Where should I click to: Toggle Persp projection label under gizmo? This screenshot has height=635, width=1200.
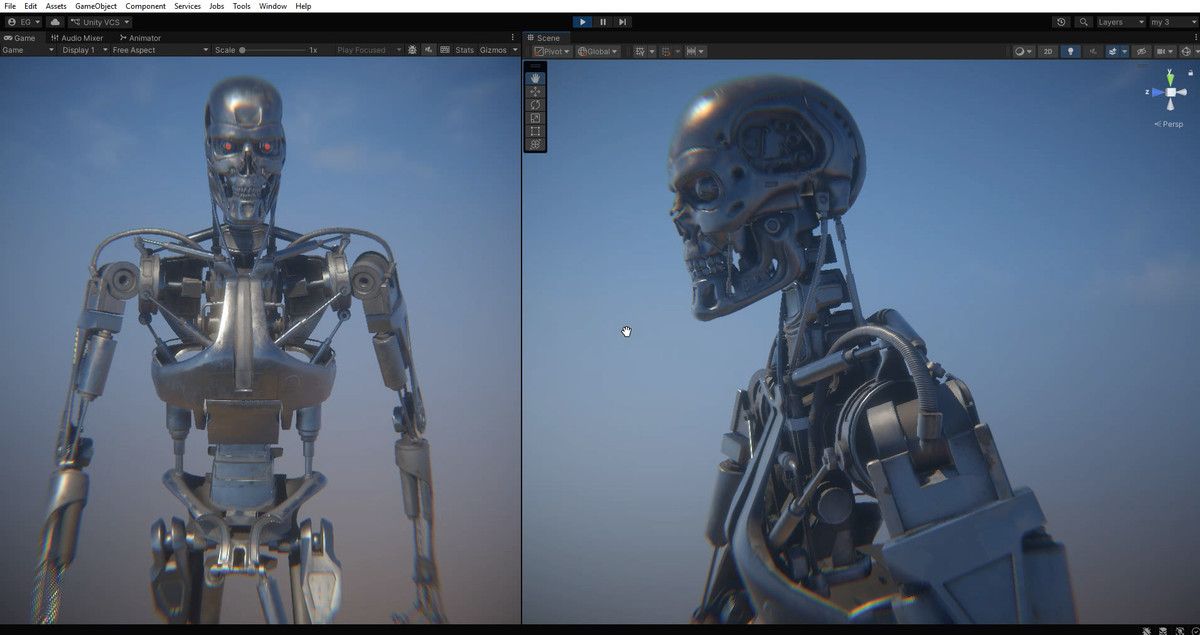(x=1170, y=124)
